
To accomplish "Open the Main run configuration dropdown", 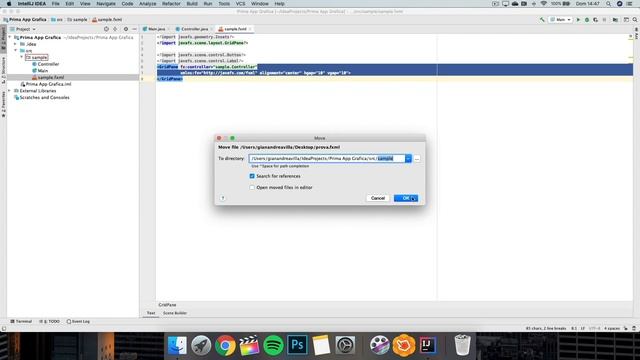I will click(x=561, y=20).
